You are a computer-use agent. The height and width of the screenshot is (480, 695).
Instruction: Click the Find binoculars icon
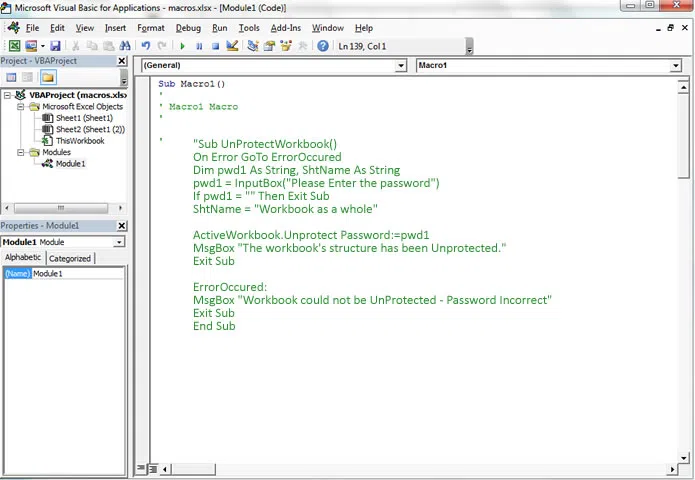[x=125, y=46]
